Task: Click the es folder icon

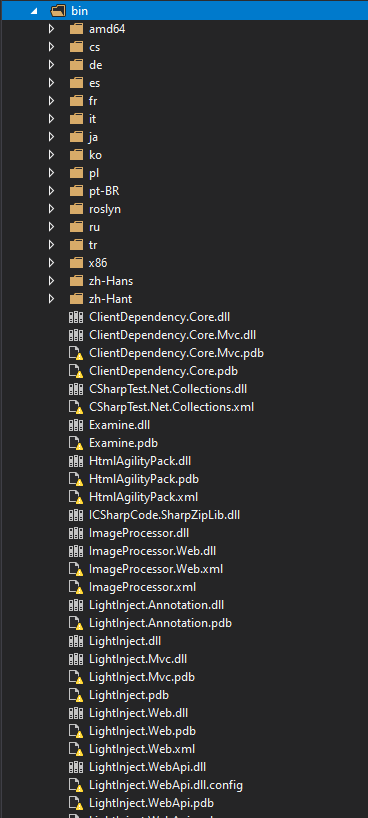Action: pos(76,83)
